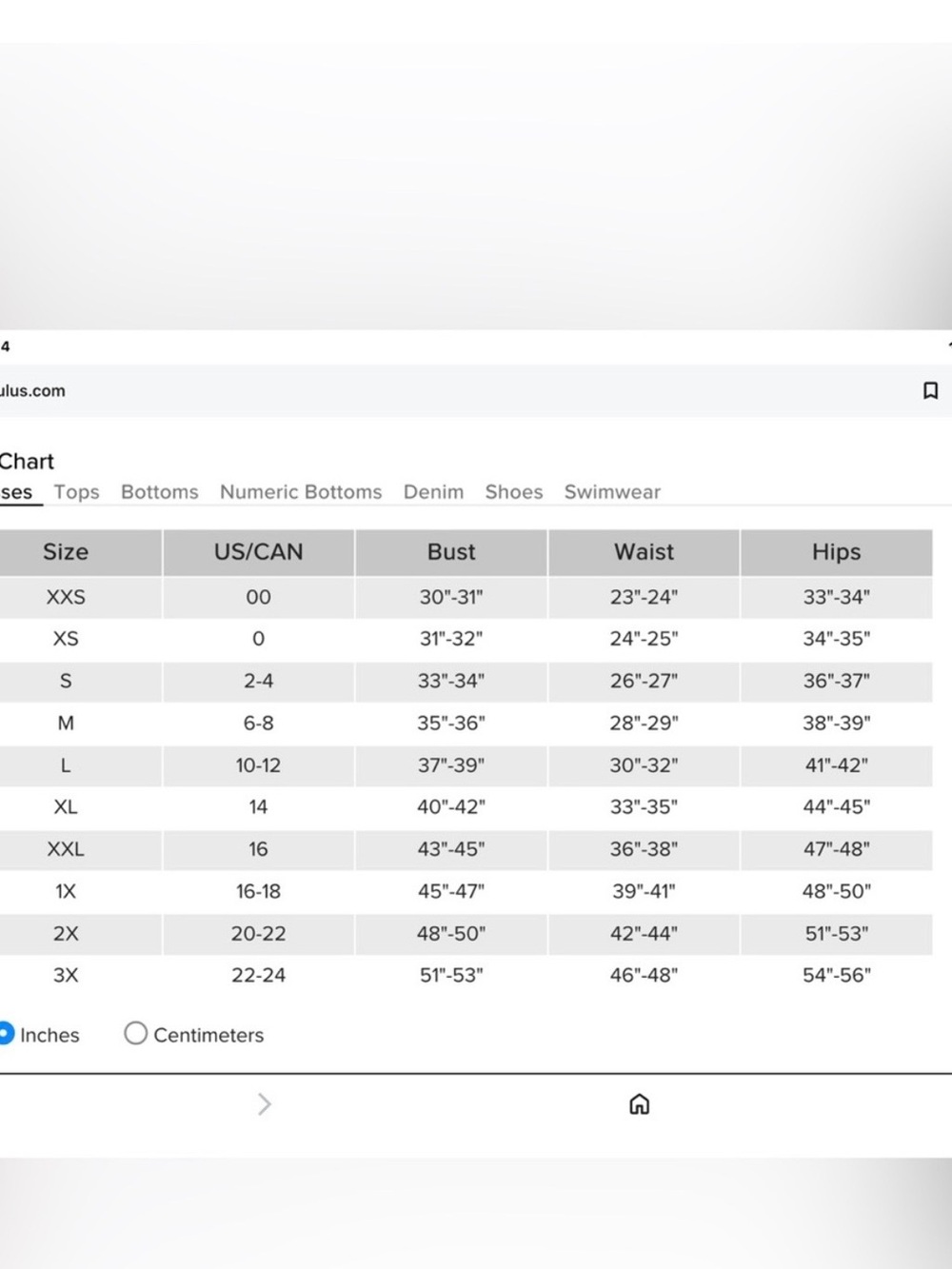952x1269 pixels.
Task: Switch to the Tops tab
Action: (76, 492)
